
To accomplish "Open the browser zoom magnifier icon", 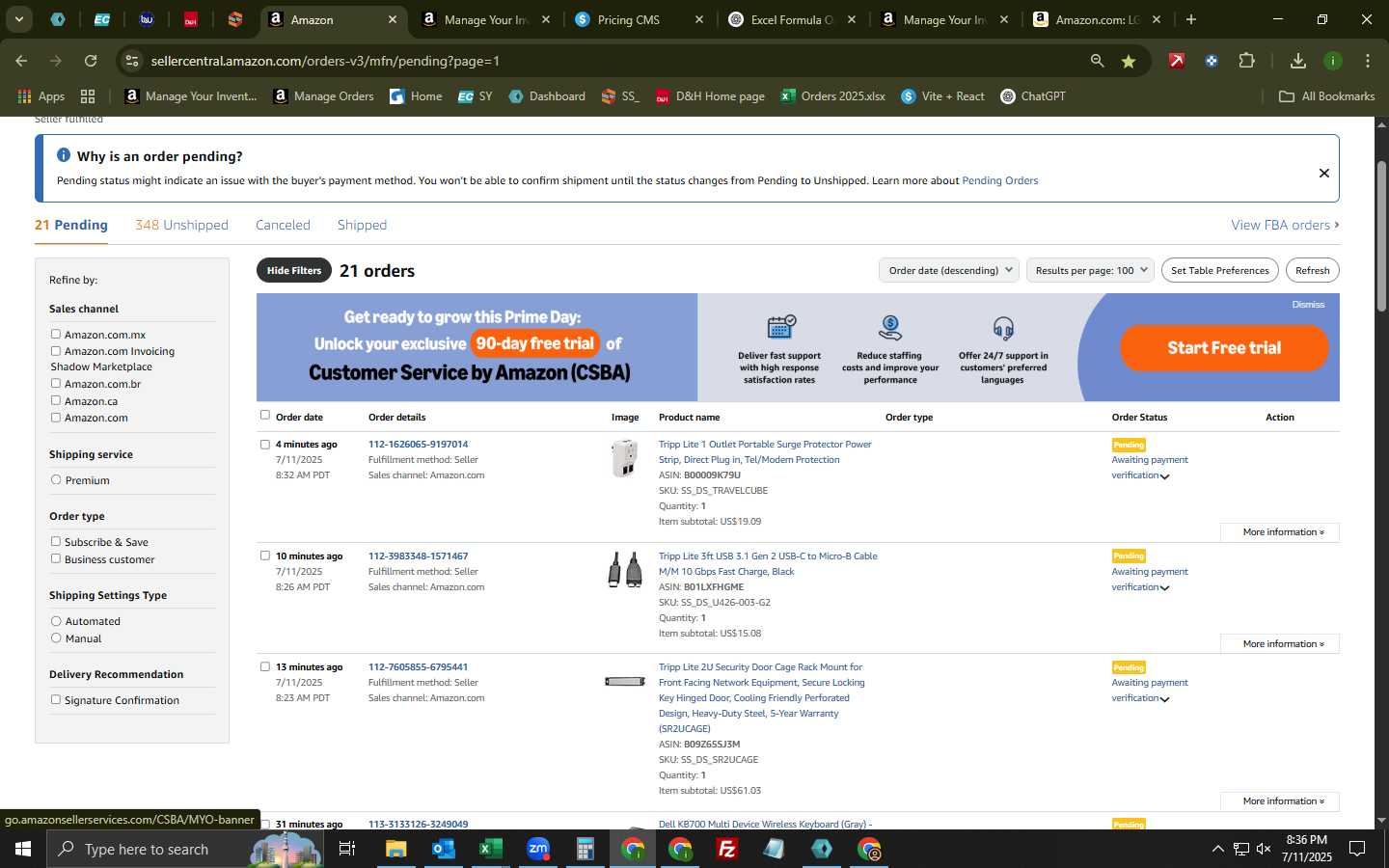I will coord(1097,61).
